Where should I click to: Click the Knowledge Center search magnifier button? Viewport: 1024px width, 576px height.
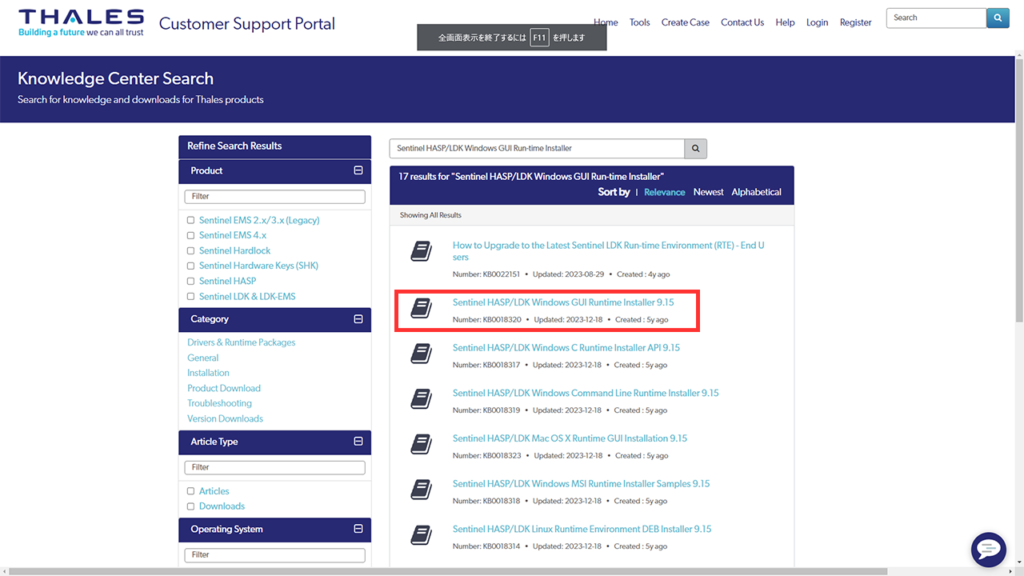695,148
